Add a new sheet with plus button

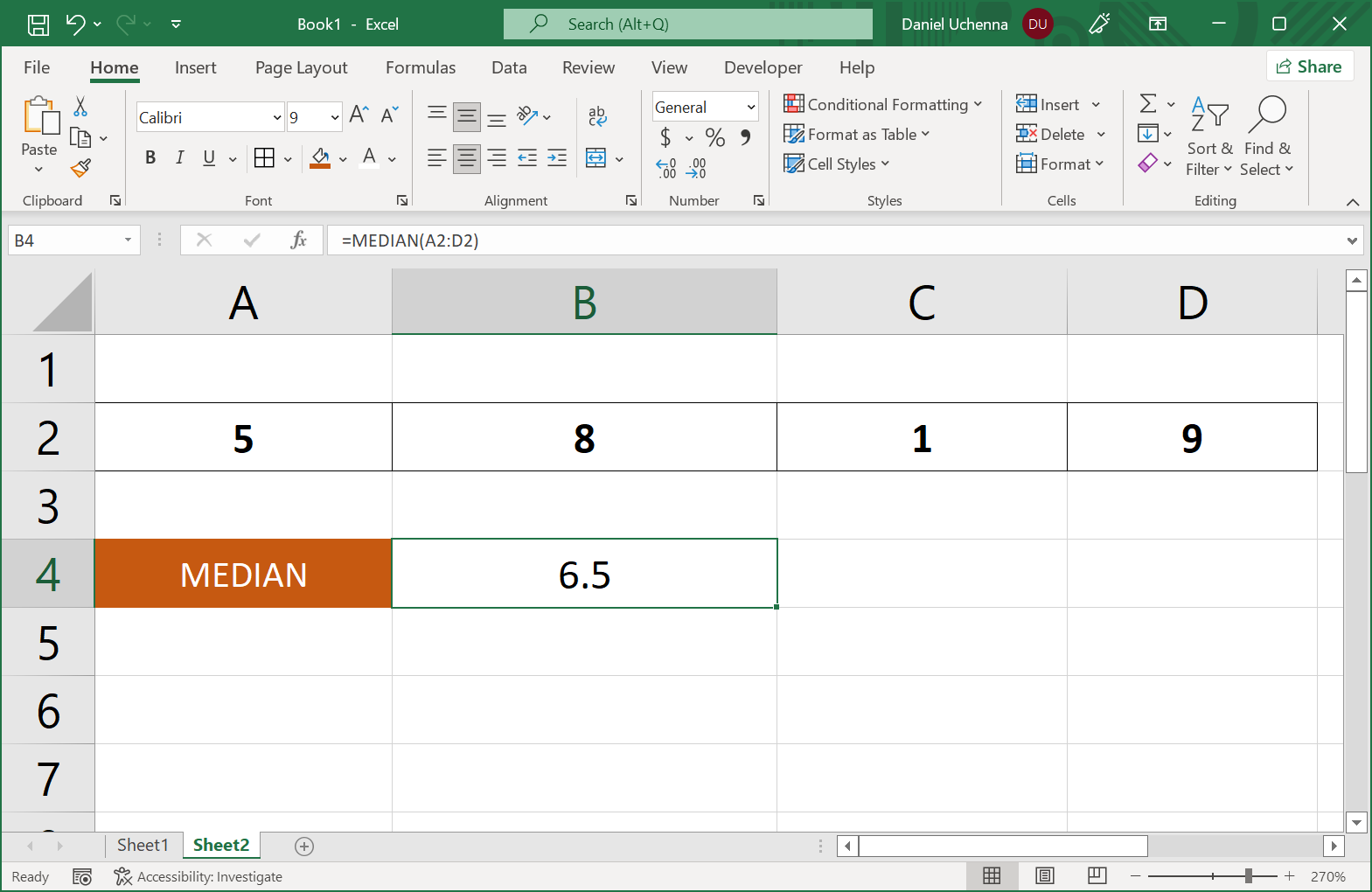point(304,846)
